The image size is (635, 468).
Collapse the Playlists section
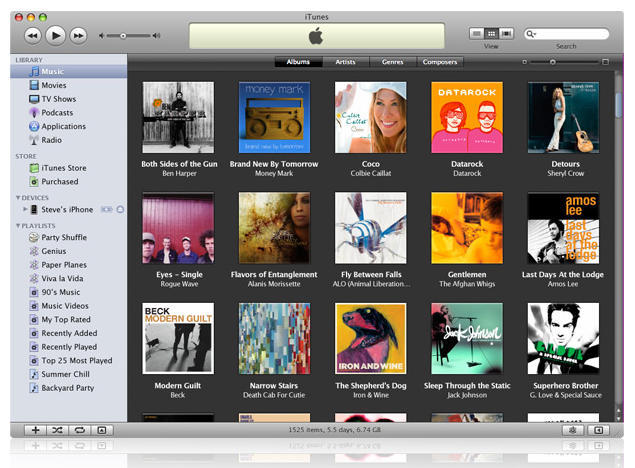click(18, 226)
